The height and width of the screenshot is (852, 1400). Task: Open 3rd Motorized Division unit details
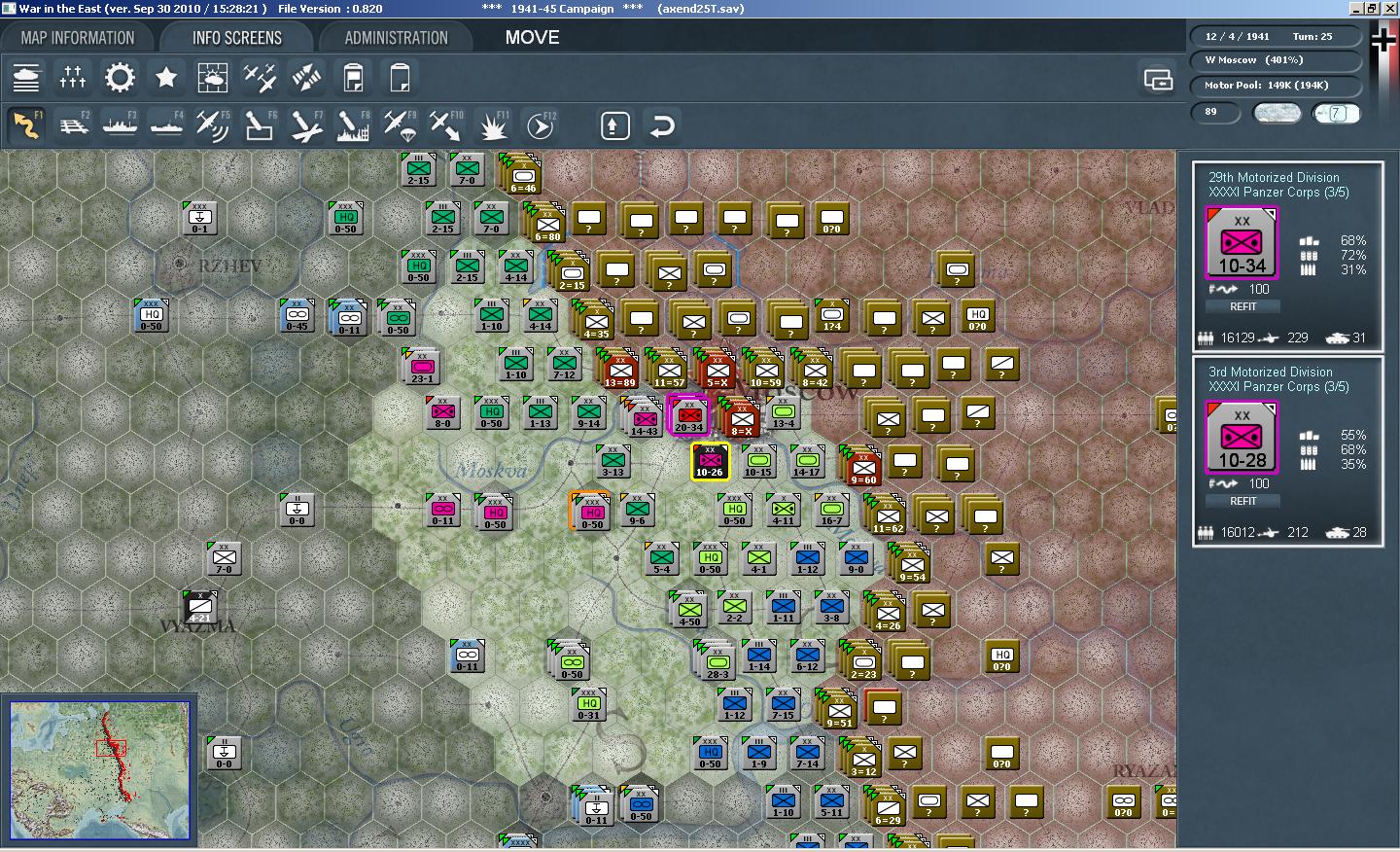1271,372
